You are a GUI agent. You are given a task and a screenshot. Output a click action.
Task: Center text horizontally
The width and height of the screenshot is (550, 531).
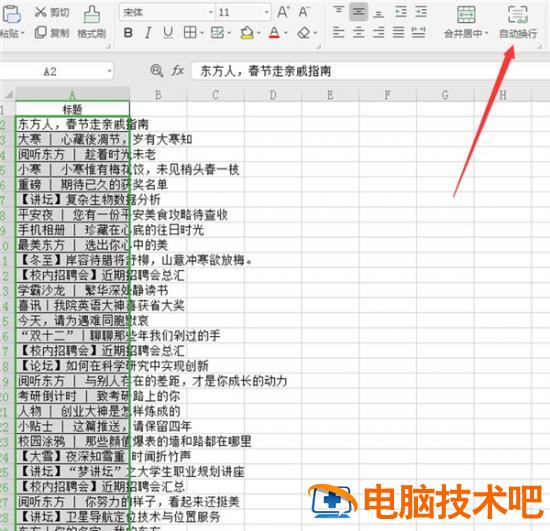[358, 33]
